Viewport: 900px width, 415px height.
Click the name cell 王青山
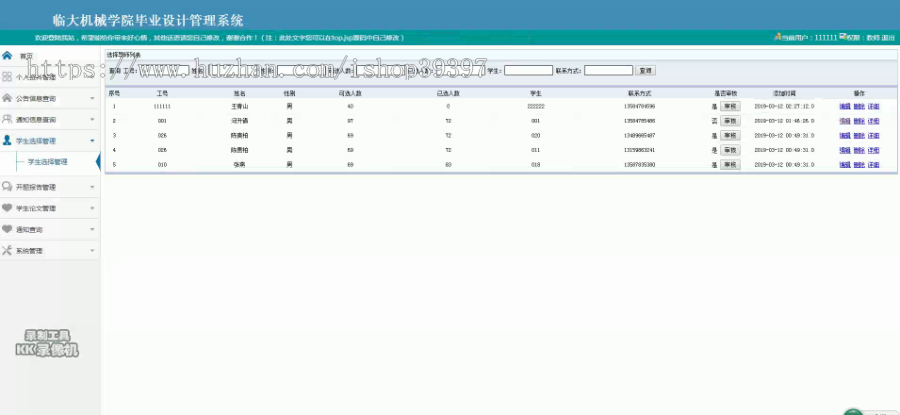click(239, 107)
